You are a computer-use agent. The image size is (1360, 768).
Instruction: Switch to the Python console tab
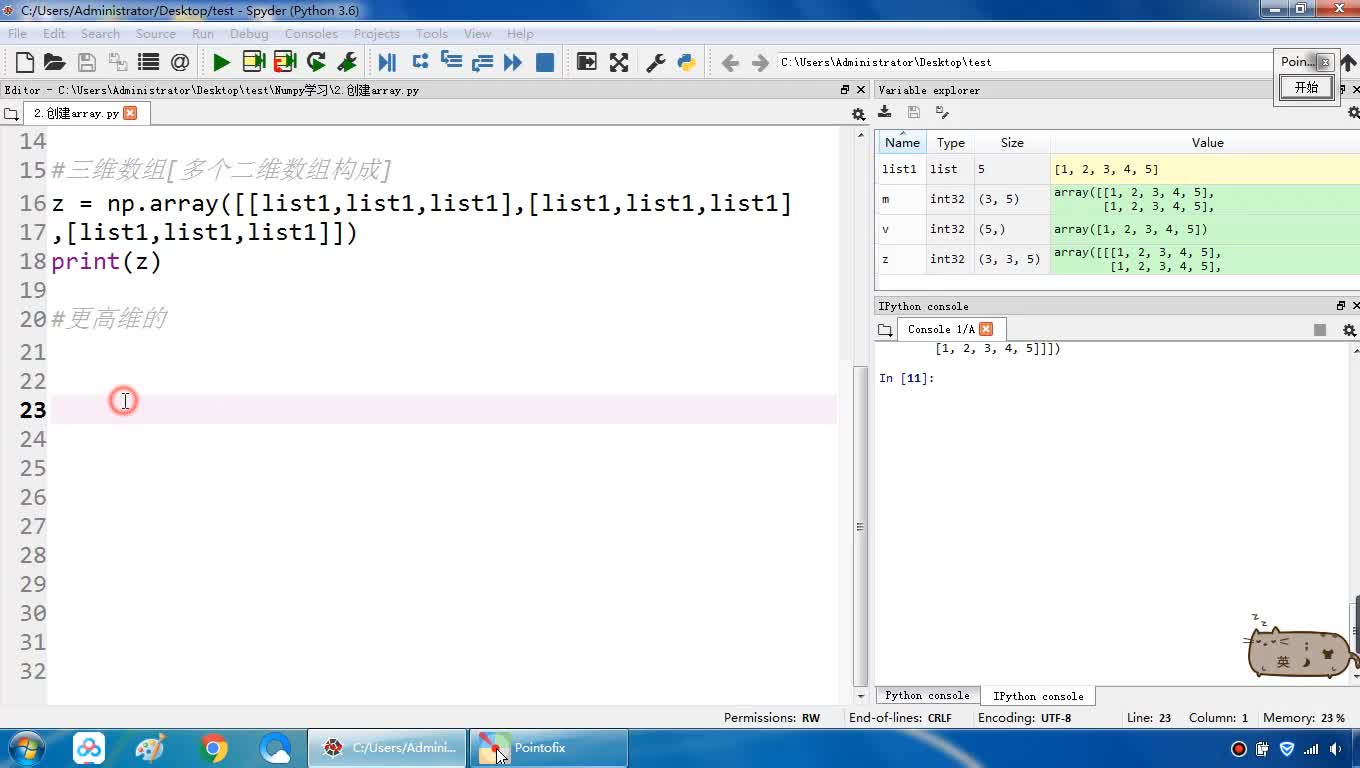coord(926,696)
